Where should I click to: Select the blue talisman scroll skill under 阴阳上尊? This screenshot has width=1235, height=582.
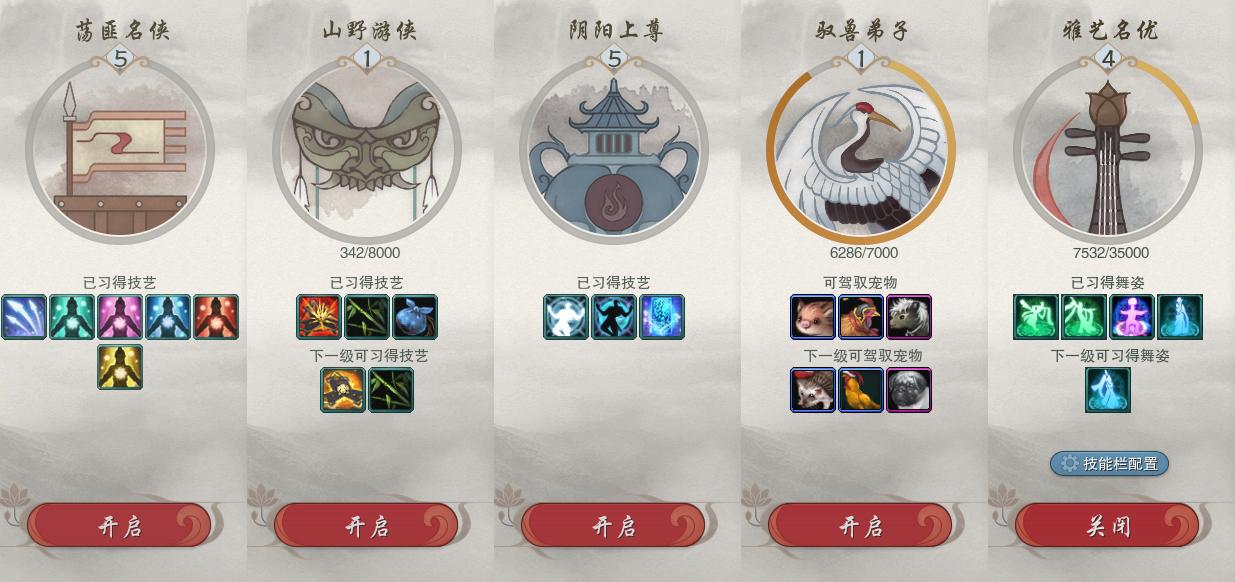click(661, 317)
